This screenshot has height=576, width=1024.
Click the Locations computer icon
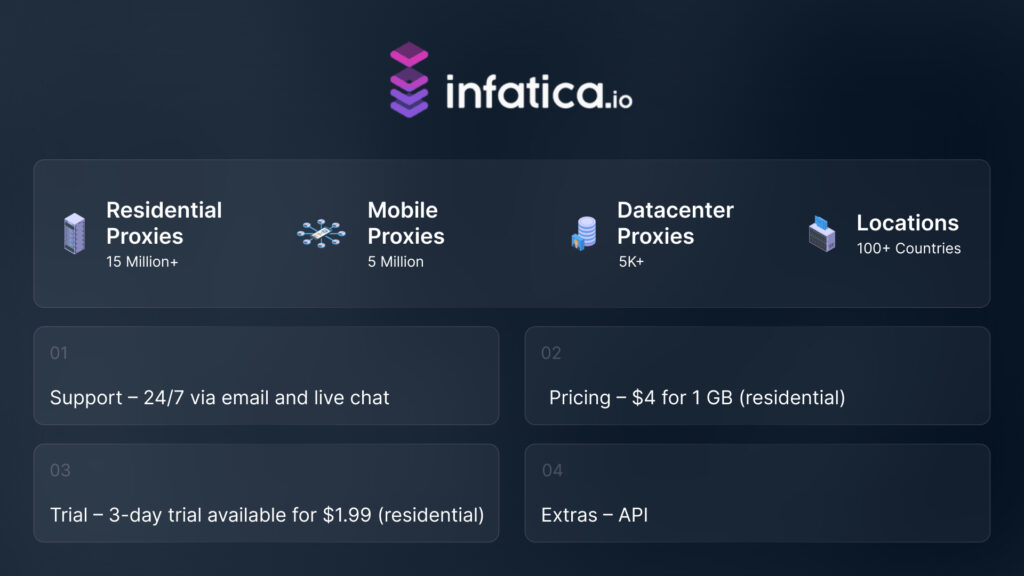click(x=822, y=233)
